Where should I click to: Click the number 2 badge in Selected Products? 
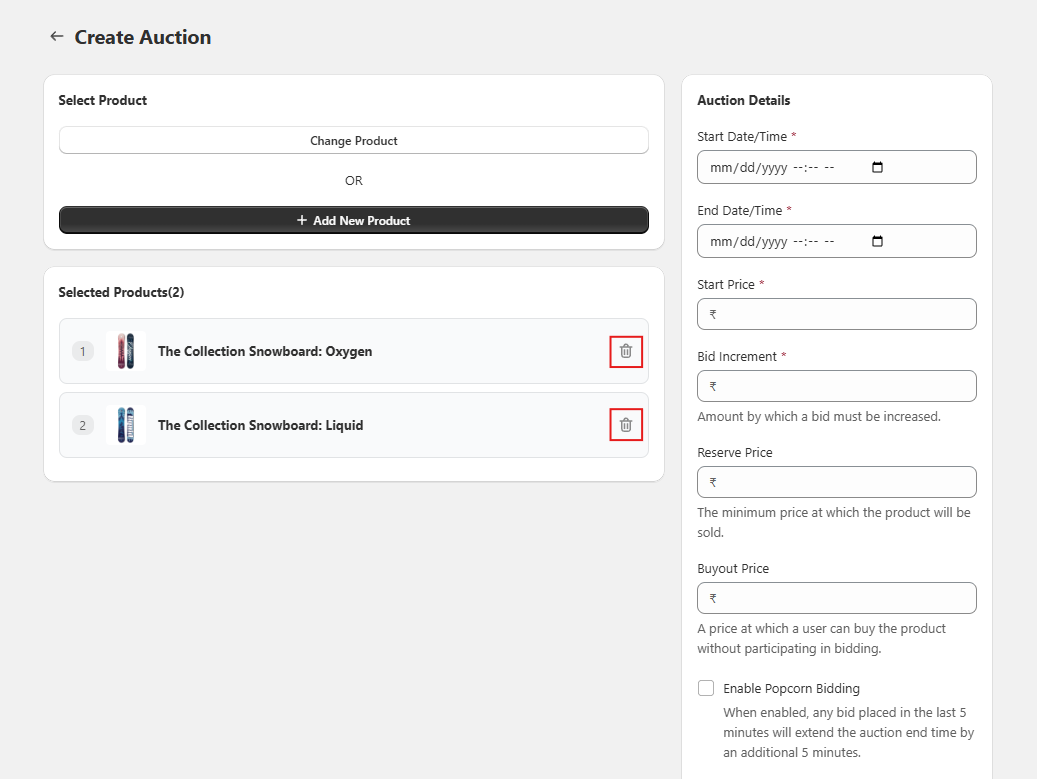83,425
